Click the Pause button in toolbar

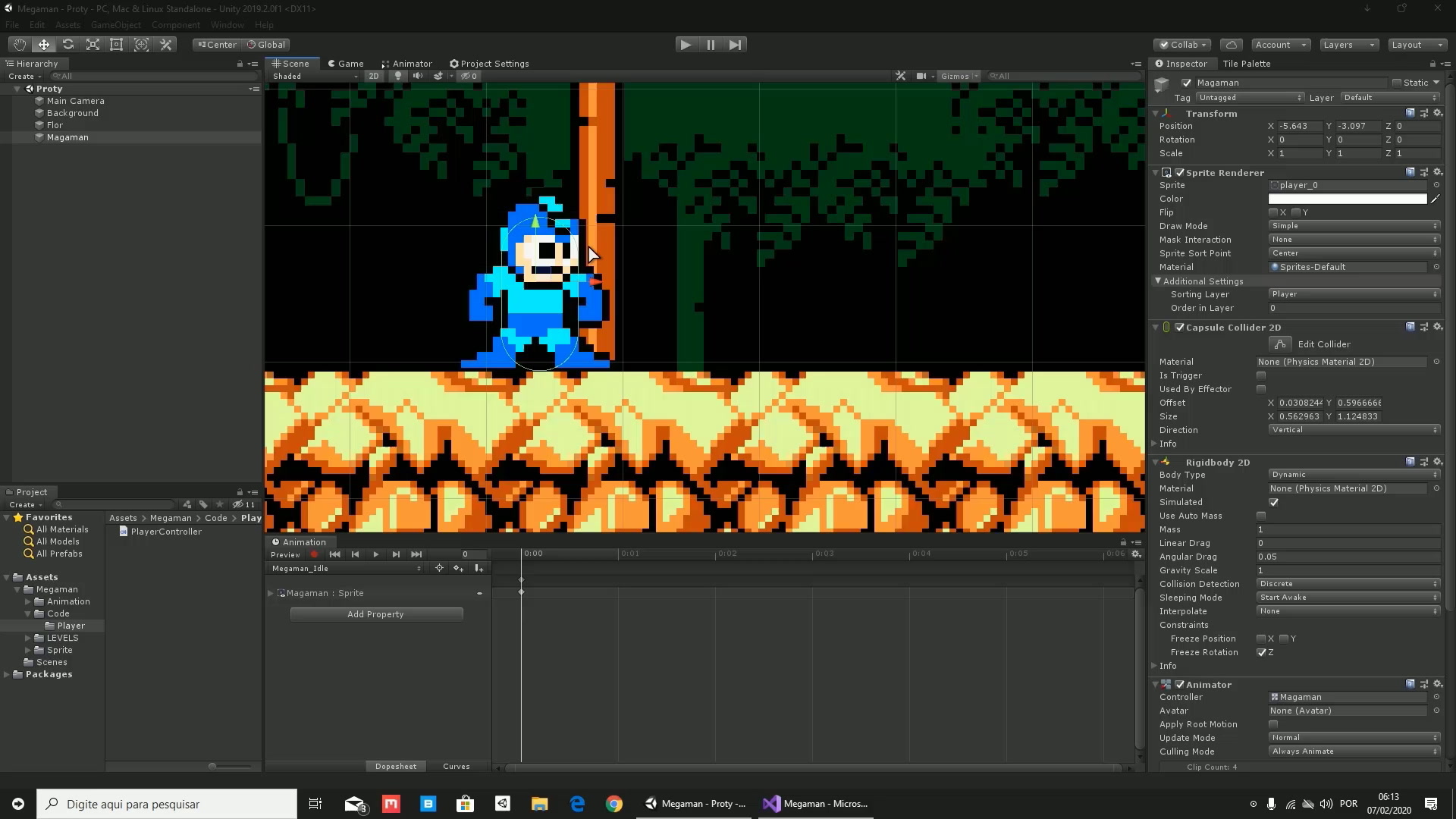click(x=710, y=44)
